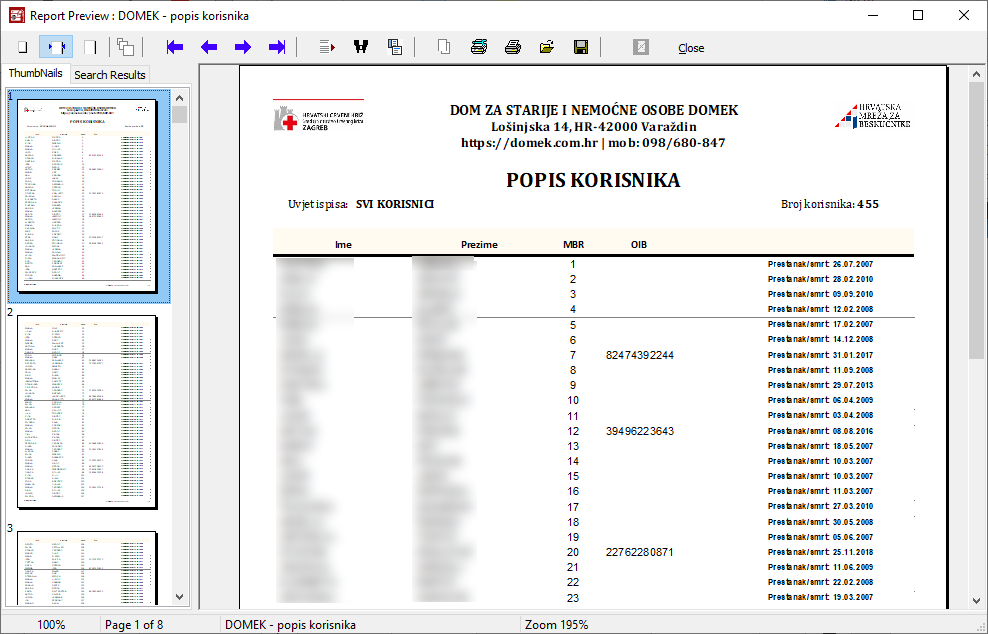Viewport: 988px width, 634px height.
Task: Jump to the first page arrow
Action: point(175,47)
